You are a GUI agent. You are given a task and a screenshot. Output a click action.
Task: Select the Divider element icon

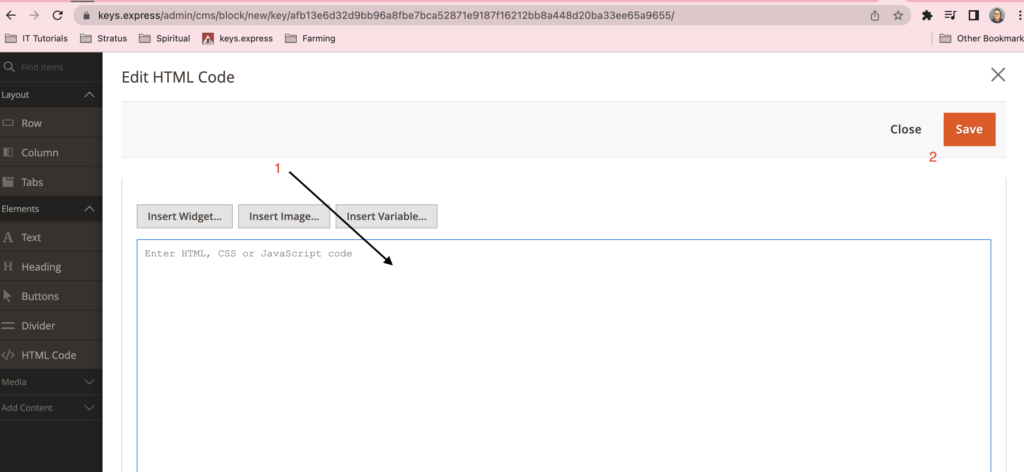tap(9, 326)
